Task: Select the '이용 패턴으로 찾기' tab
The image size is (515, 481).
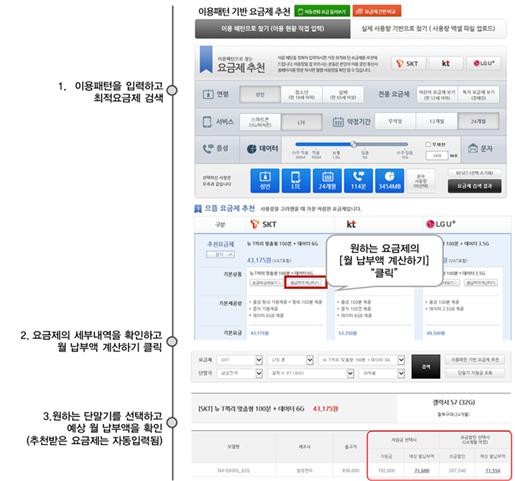Action: pyautogui.click(x=272, y=29)
